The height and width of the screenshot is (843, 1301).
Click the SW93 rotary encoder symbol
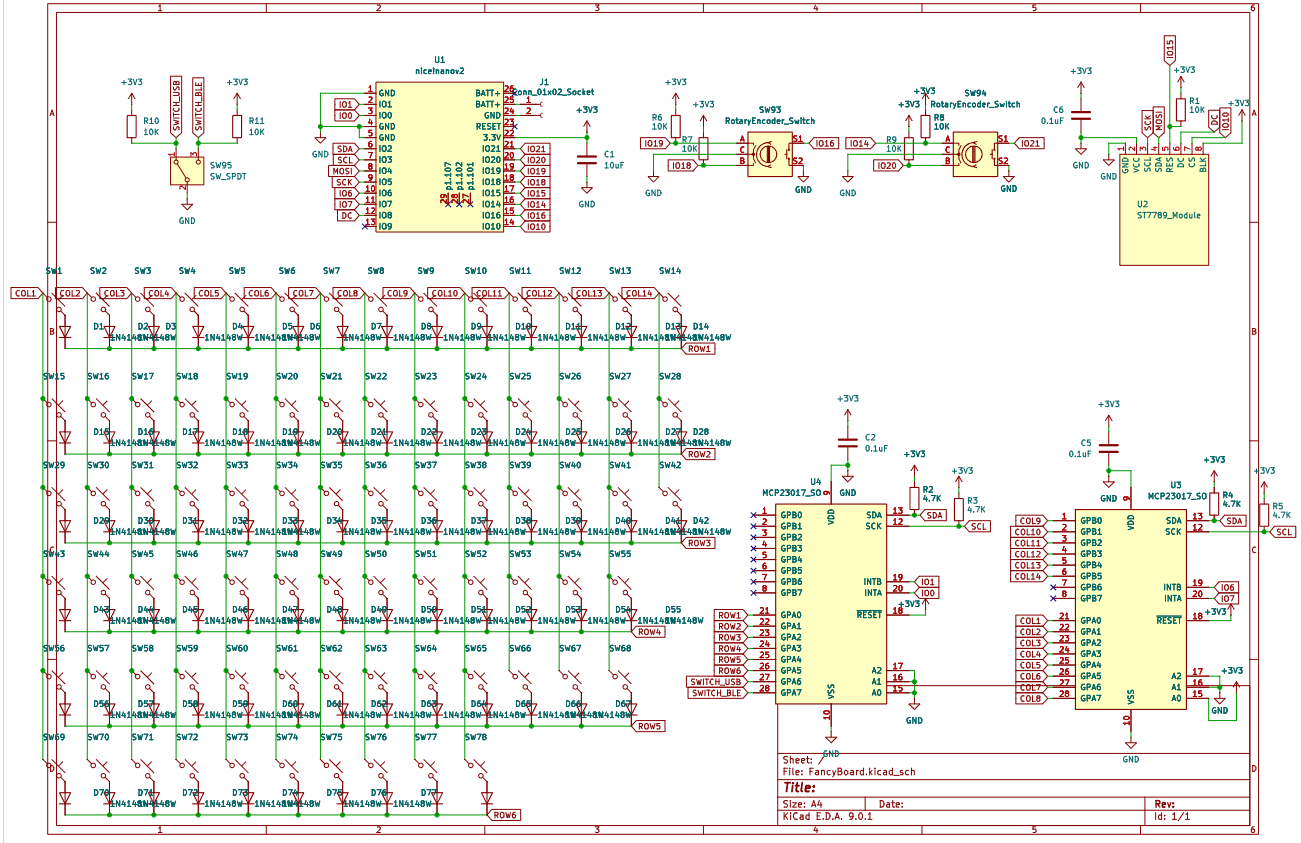[x=768, y=156]
